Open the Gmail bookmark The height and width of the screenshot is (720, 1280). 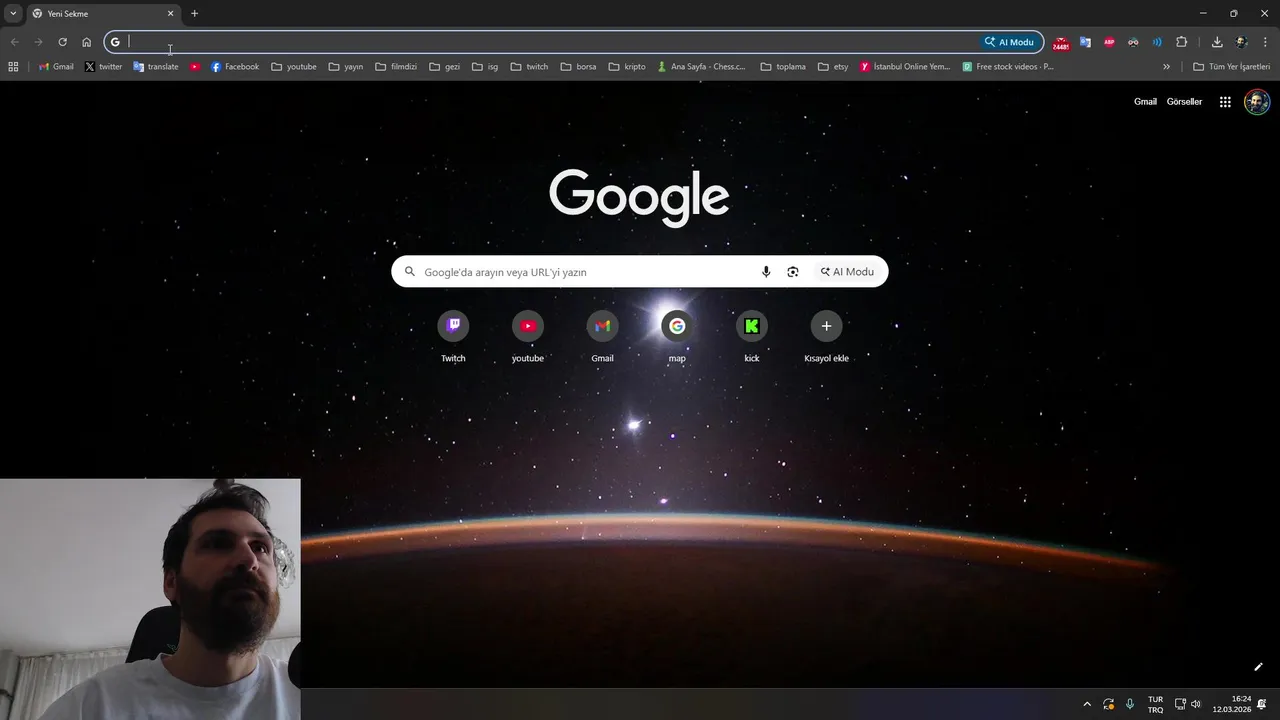pos(56,67)
